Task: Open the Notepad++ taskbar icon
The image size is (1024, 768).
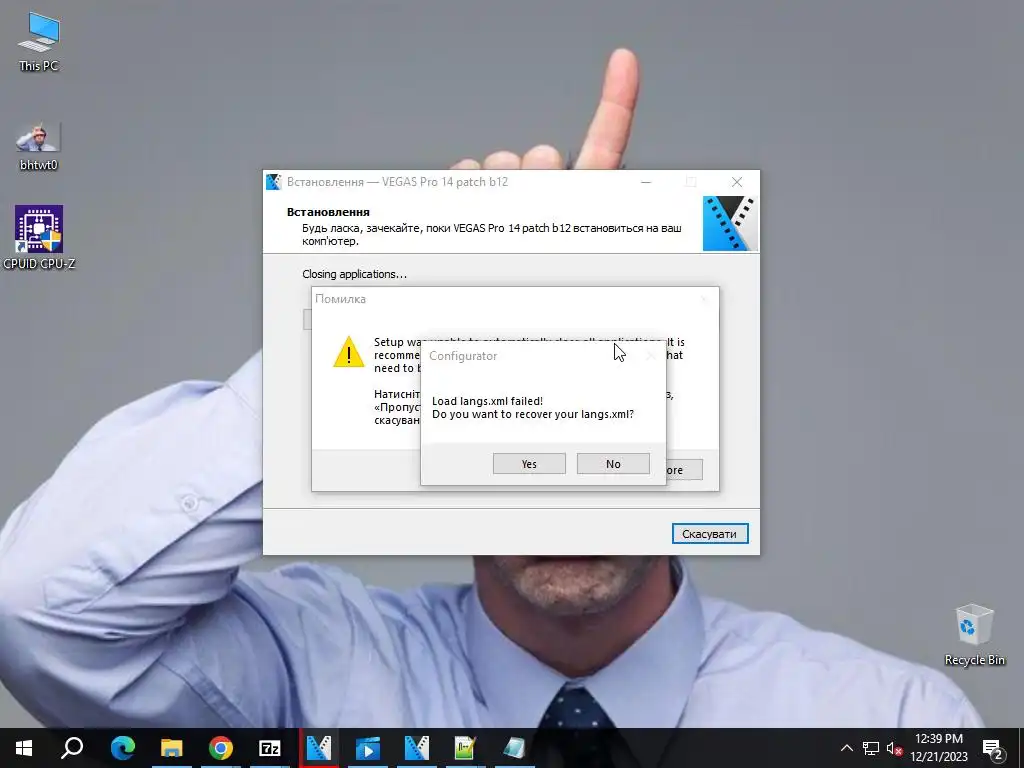Action: click(465, 748)
